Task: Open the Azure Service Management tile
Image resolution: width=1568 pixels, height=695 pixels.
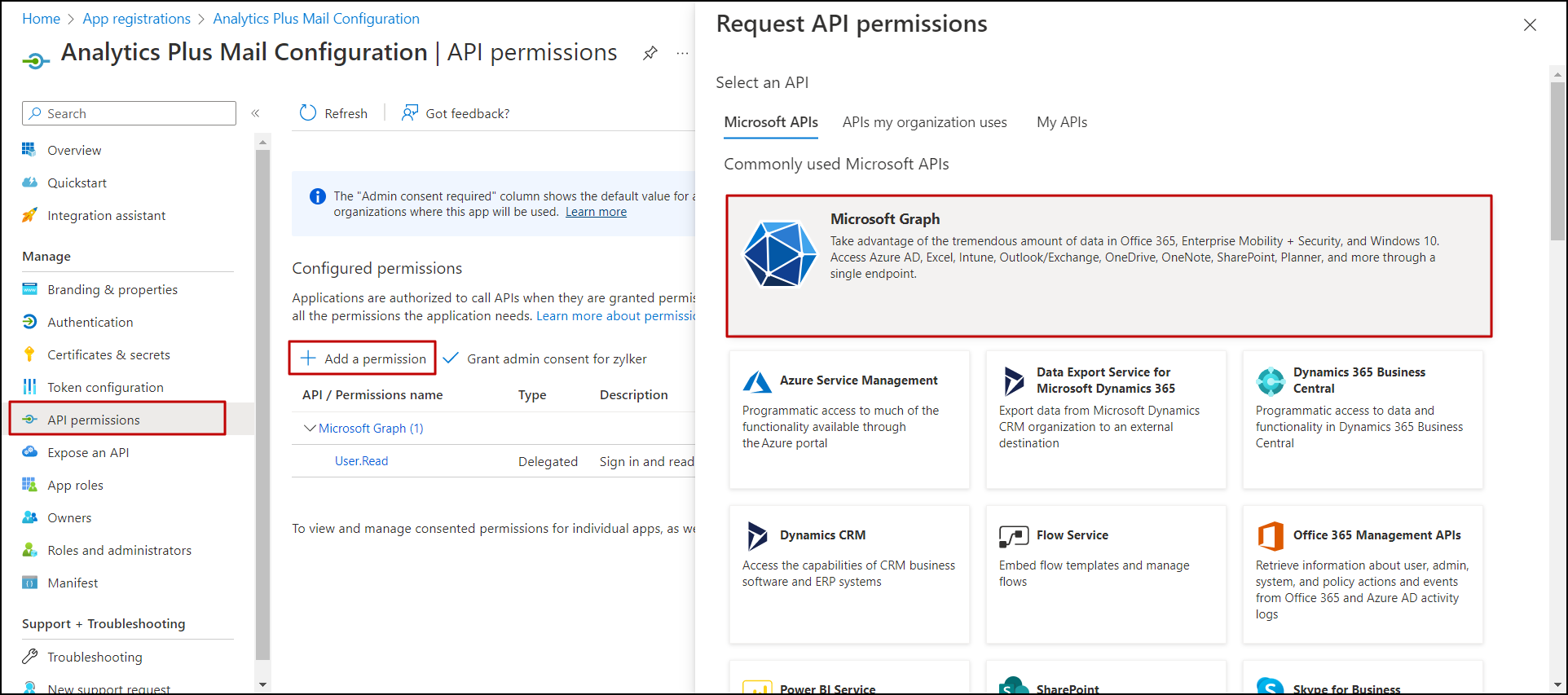Action: pyautogui.click(x=848, y=419)
